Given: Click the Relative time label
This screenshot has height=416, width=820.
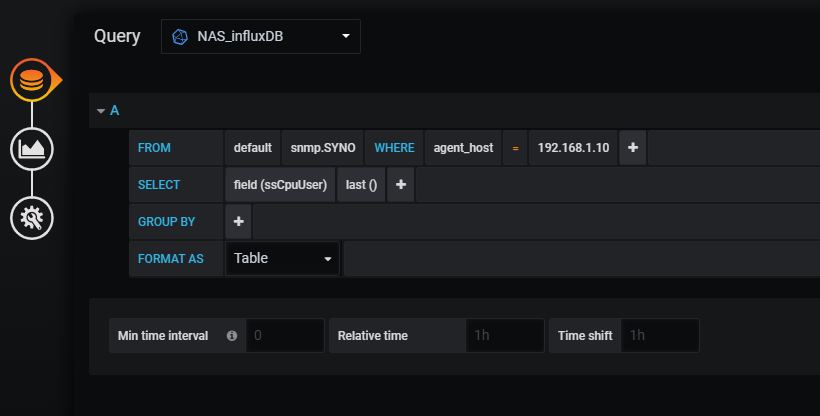Looking at the screenshot, I should pos(373,336).
